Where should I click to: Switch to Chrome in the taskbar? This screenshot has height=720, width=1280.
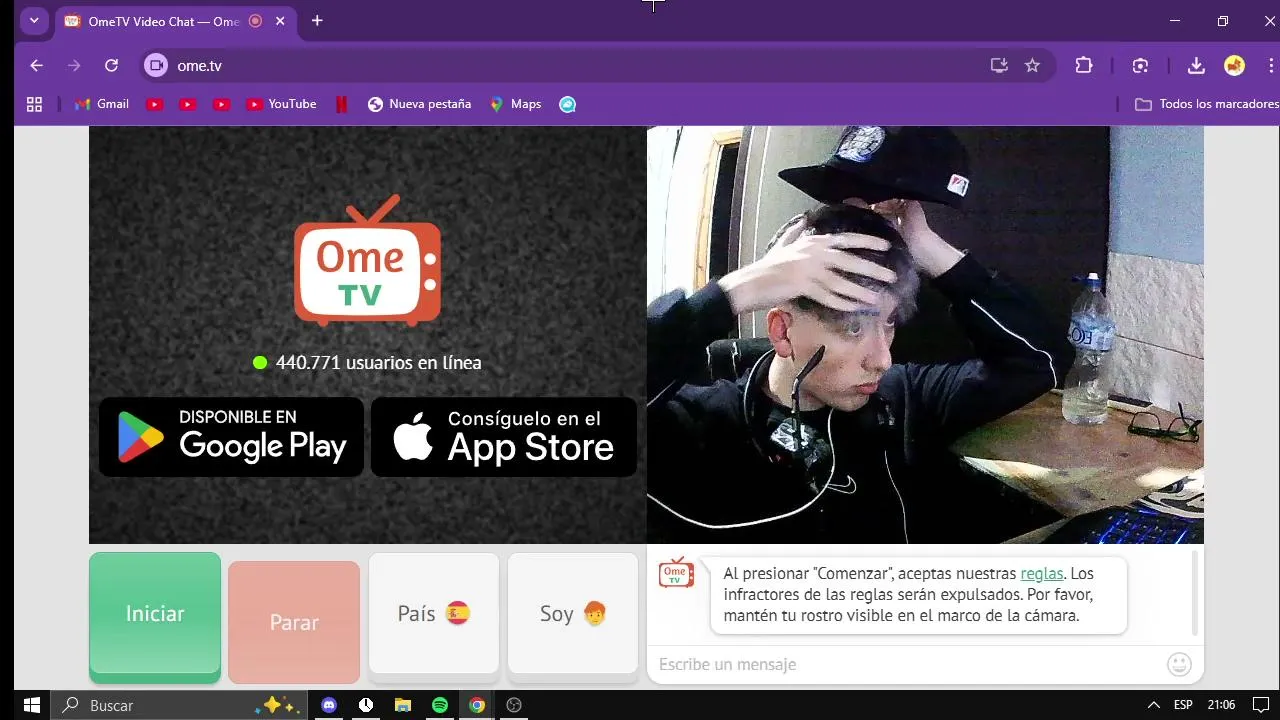477,705
